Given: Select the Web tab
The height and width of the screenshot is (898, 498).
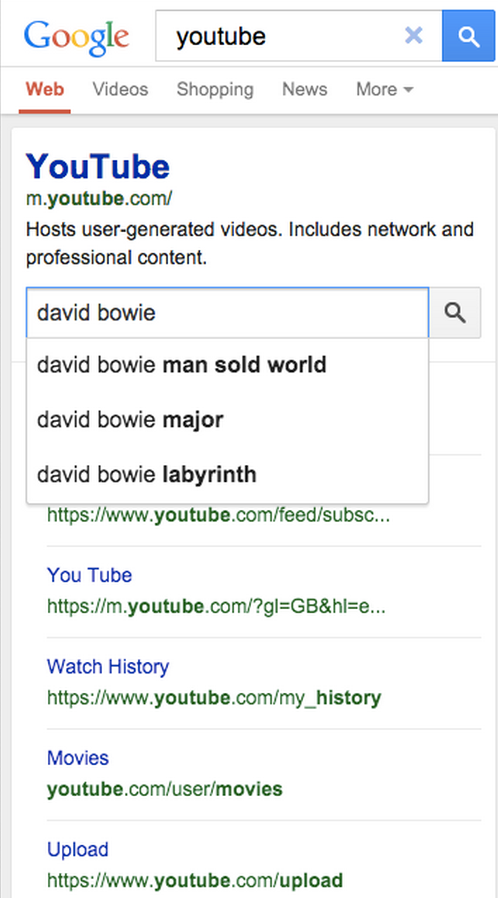Looking at the screenshot, I should (45, 89).
